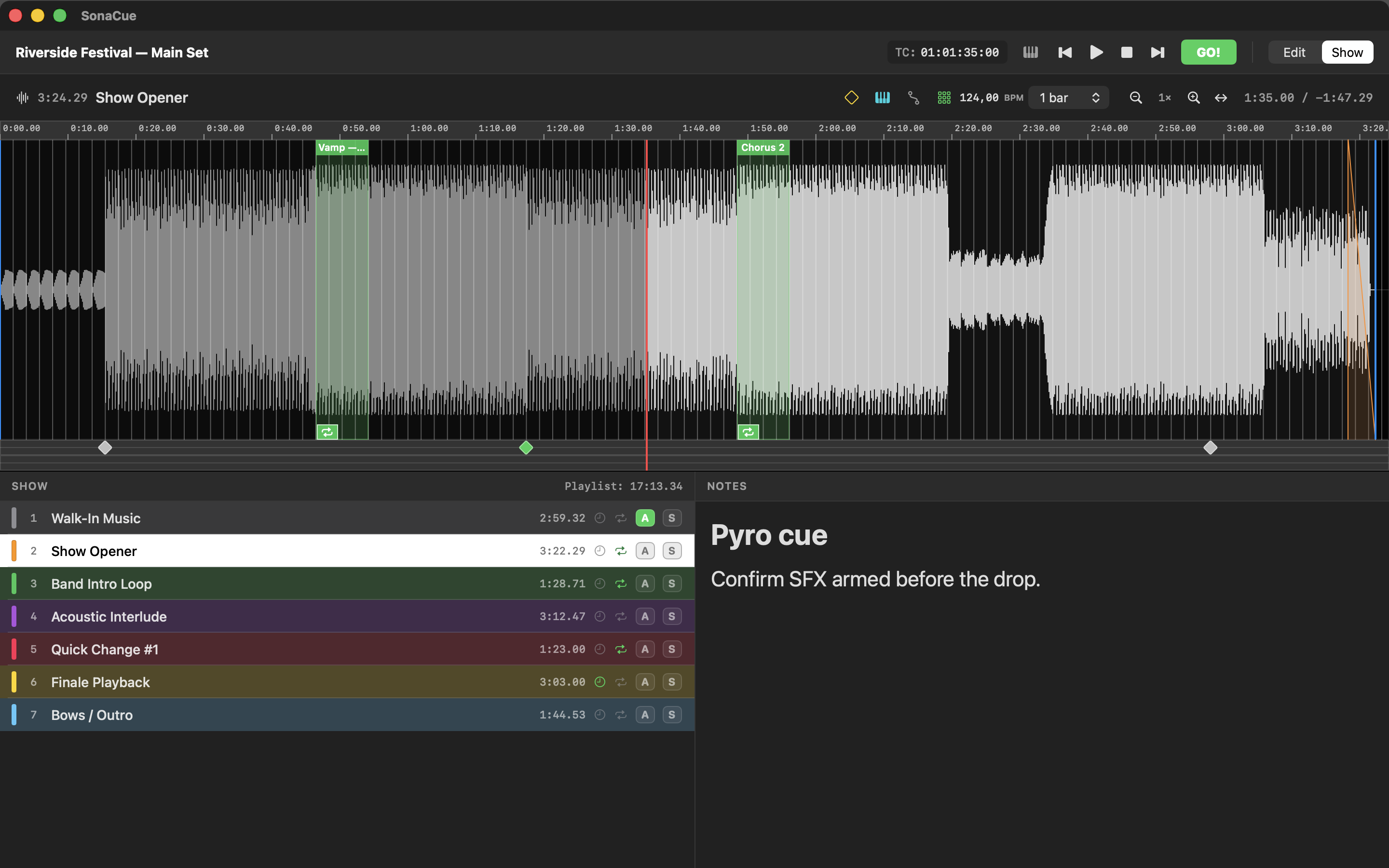Toggle the loop icon under Vamp region
The image size is (1389, 868).
(x=327, y=432)
